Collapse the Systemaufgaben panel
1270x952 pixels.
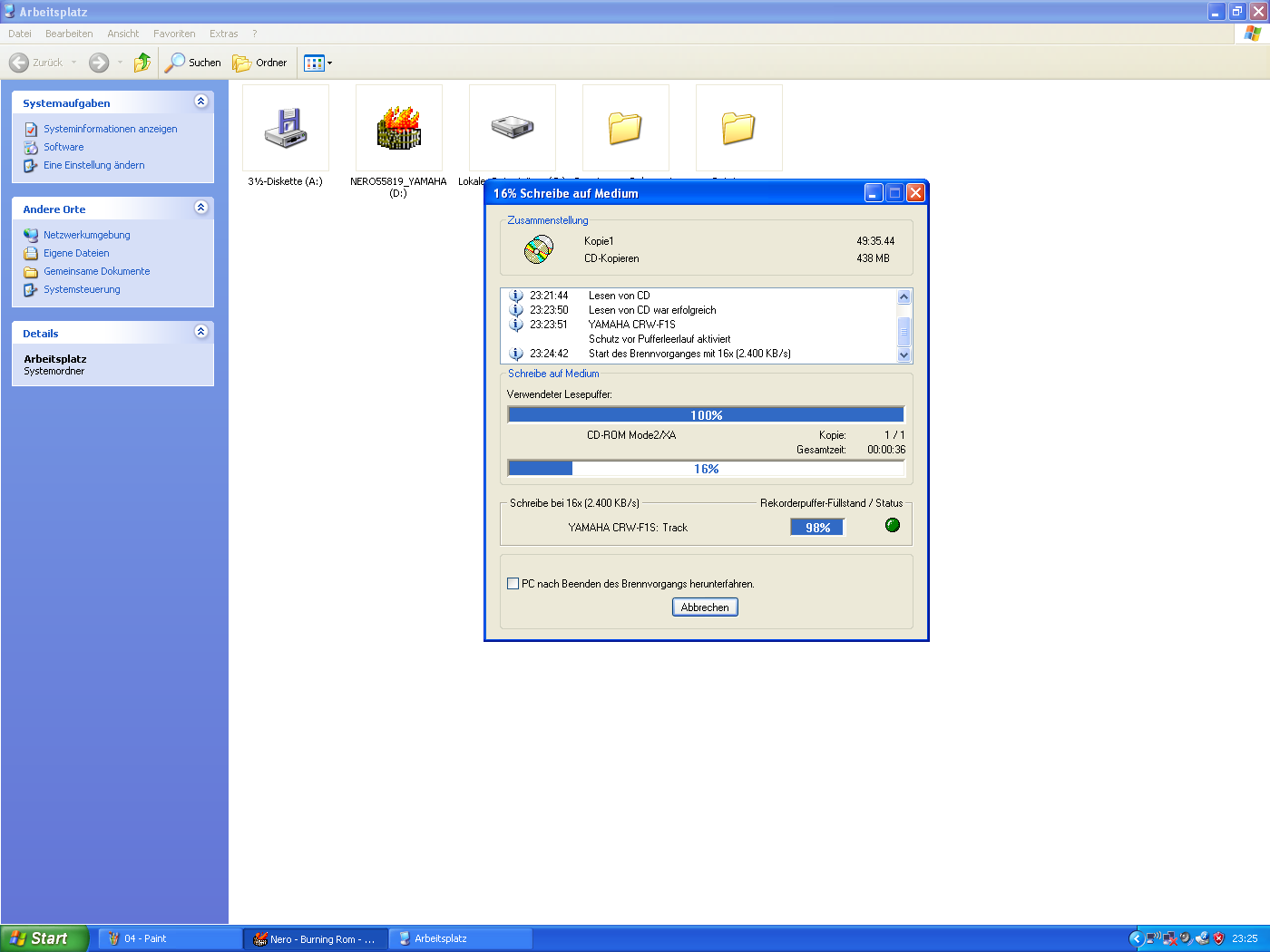pos(201,102)
